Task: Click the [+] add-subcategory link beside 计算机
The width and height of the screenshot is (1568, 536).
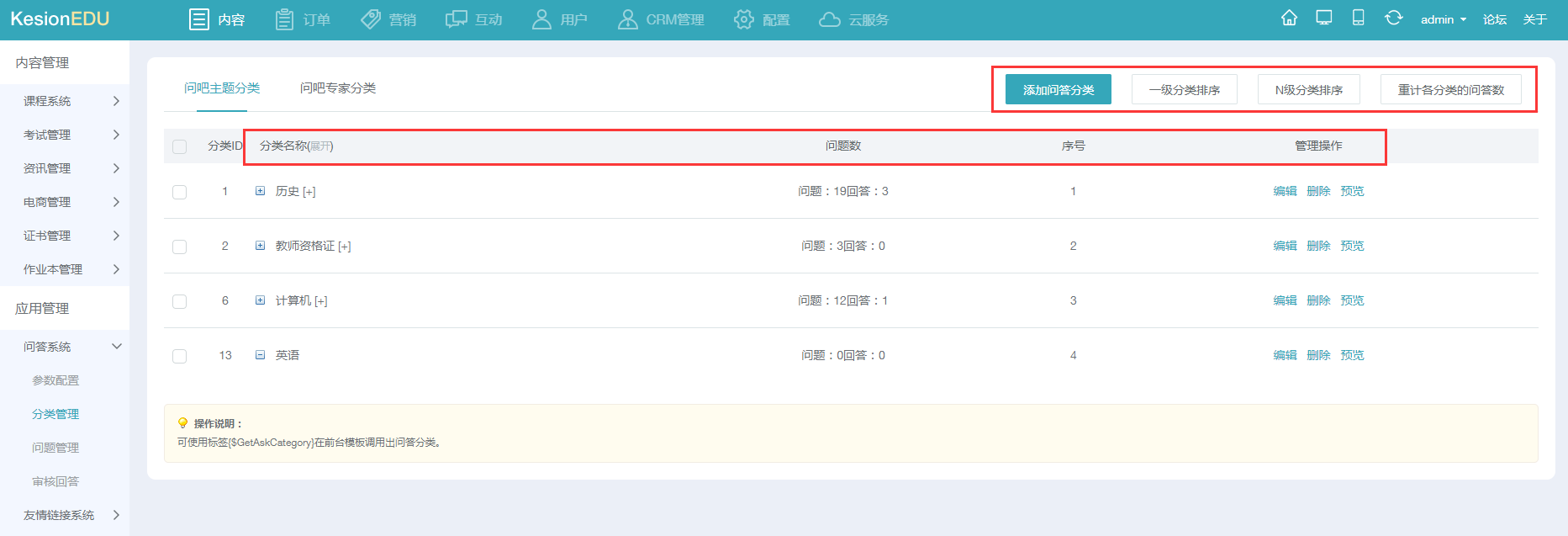Action: click(321, 301)
